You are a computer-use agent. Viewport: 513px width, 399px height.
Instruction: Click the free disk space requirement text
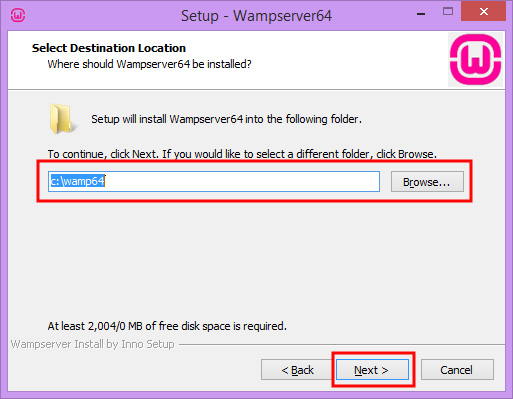point(167,326)
